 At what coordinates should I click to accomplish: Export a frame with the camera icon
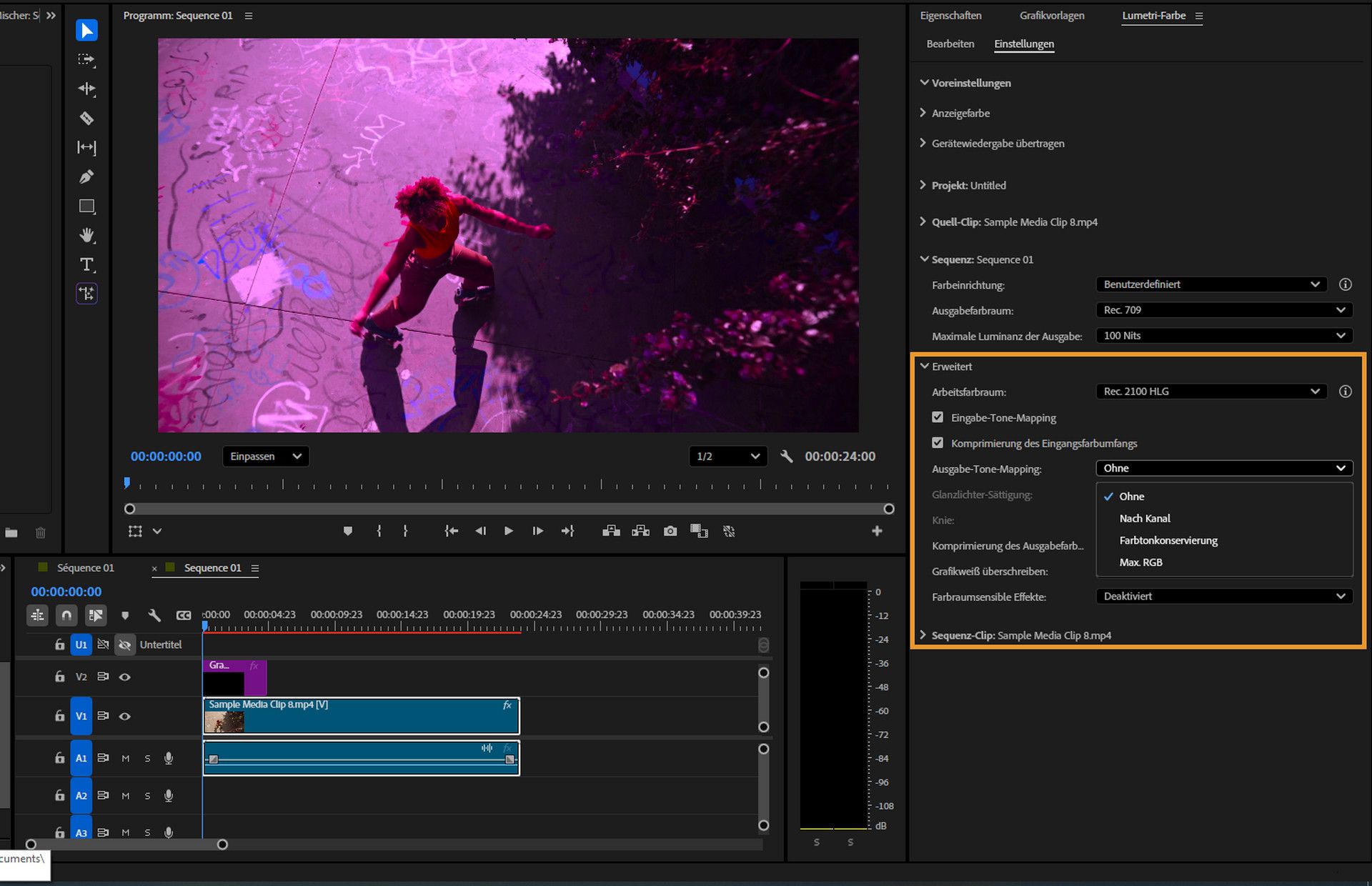point(670,531)
